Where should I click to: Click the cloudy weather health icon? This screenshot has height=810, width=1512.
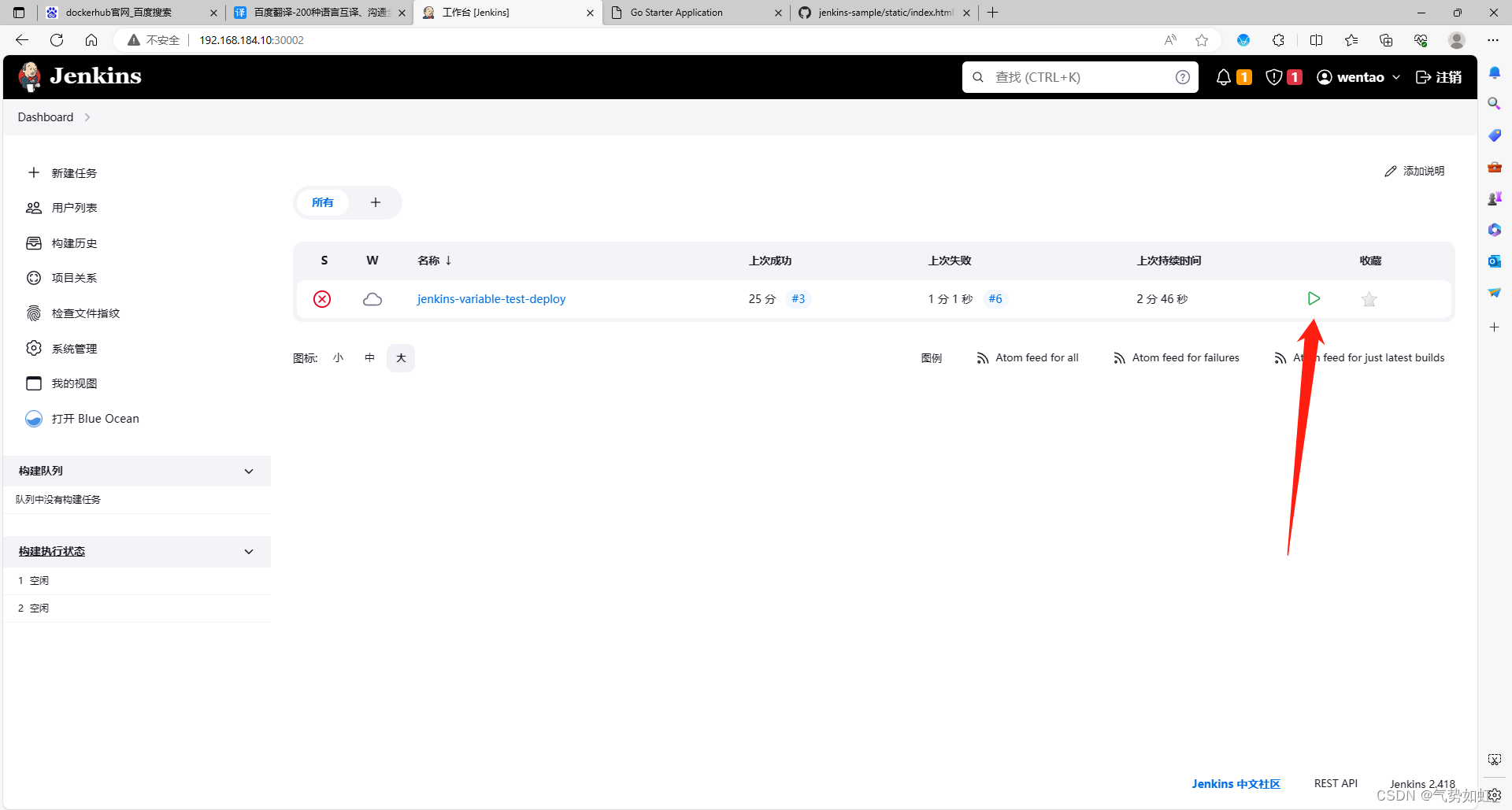372,299
